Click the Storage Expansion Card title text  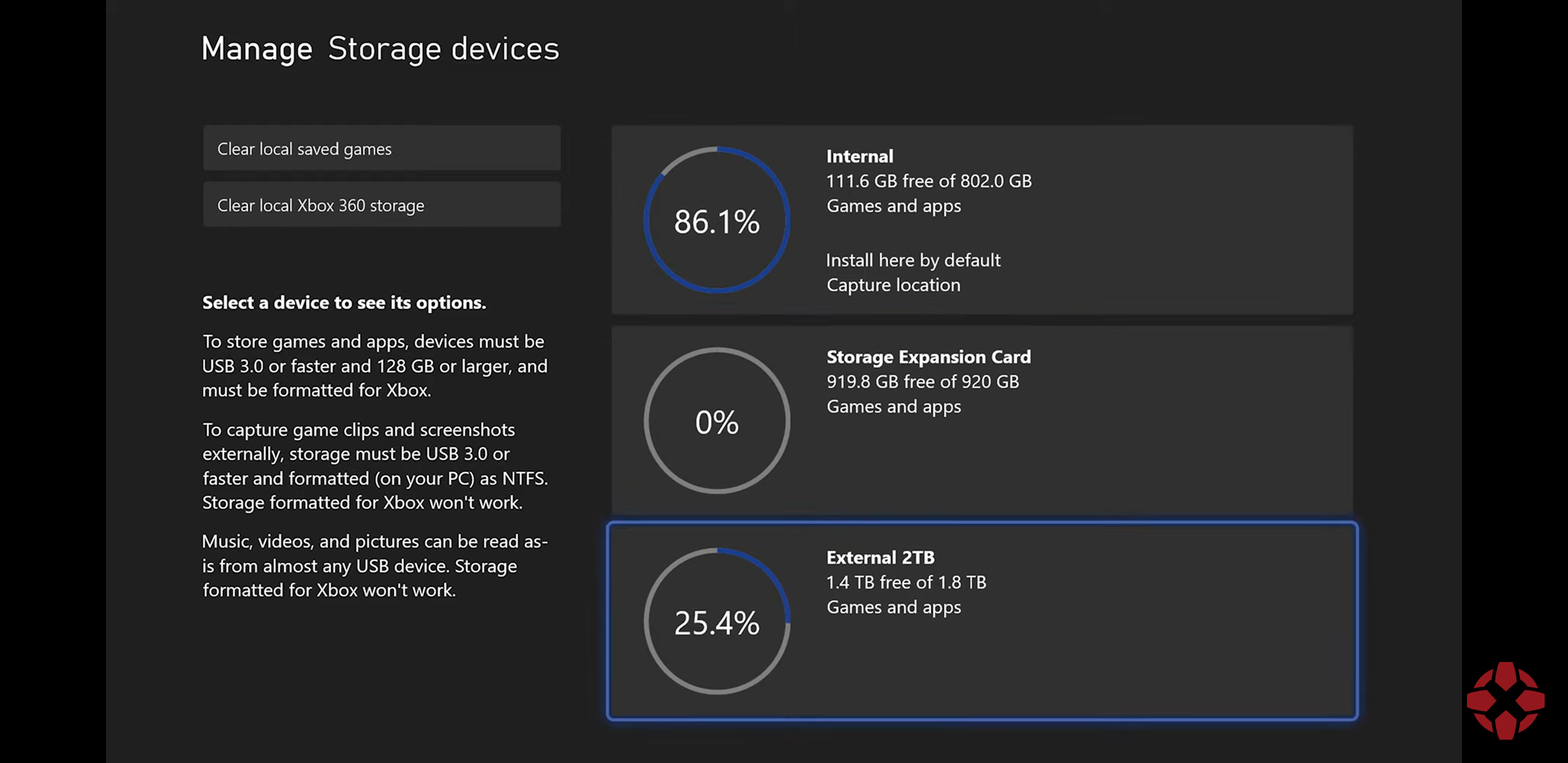click(x=929, y=357)
